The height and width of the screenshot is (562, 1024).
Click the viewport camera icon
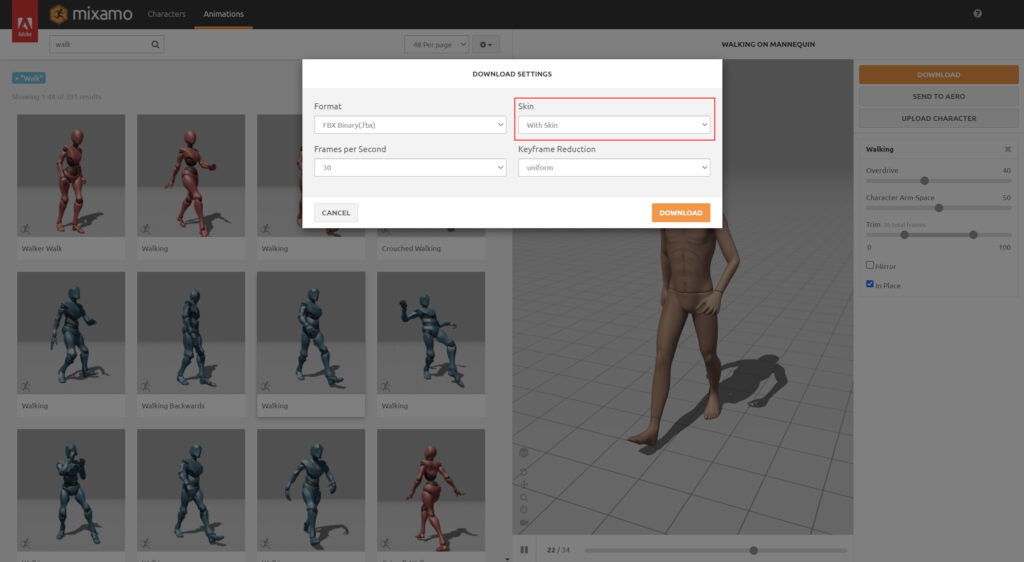pos(524,522)
